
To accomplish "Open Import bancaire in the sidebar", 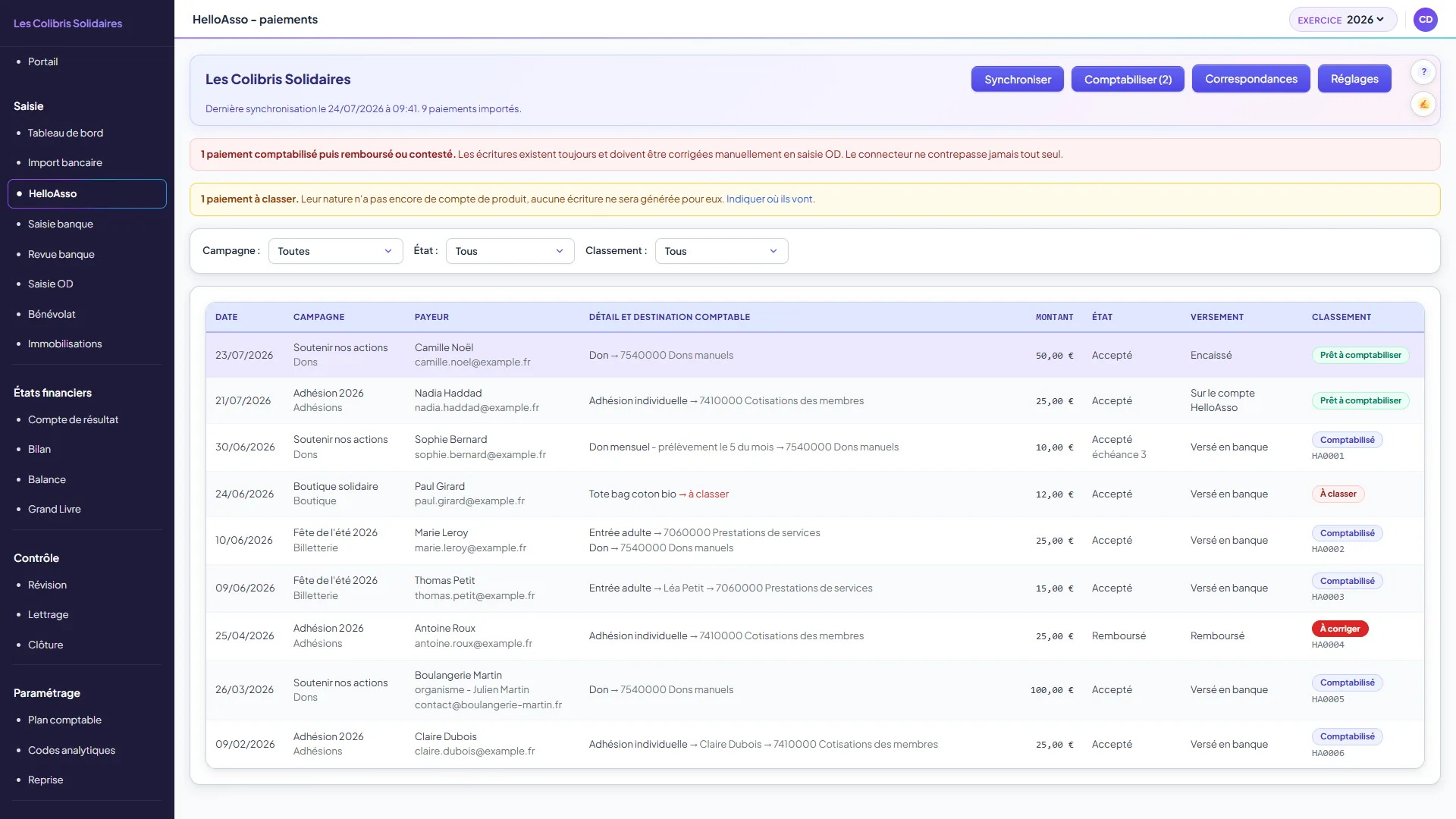I will (64, 162).
